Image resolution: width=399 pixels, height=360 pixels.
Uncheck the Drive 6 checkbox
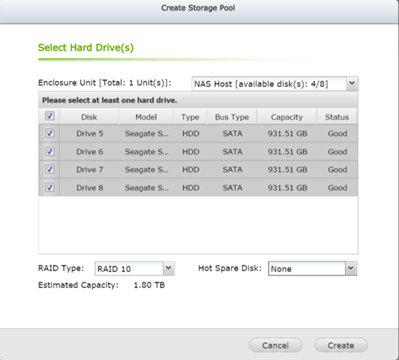(x=50, y=152)
